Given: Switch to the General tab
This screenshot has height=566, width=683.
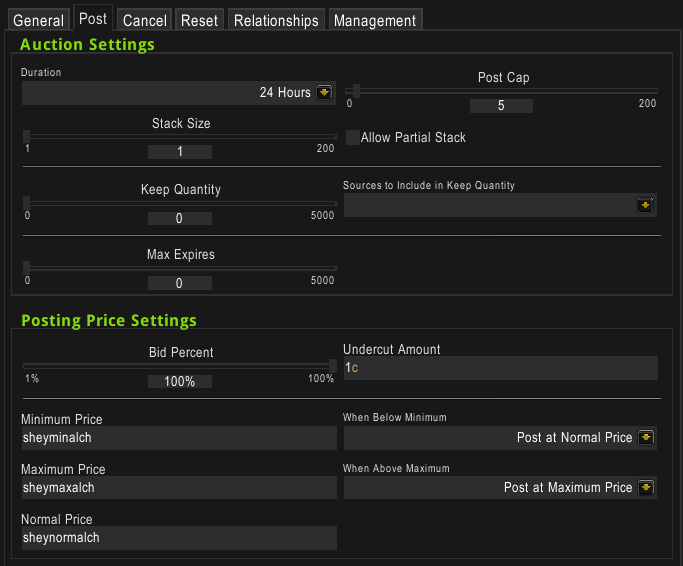Looking at the screenshot, I should tap(39, 20).
